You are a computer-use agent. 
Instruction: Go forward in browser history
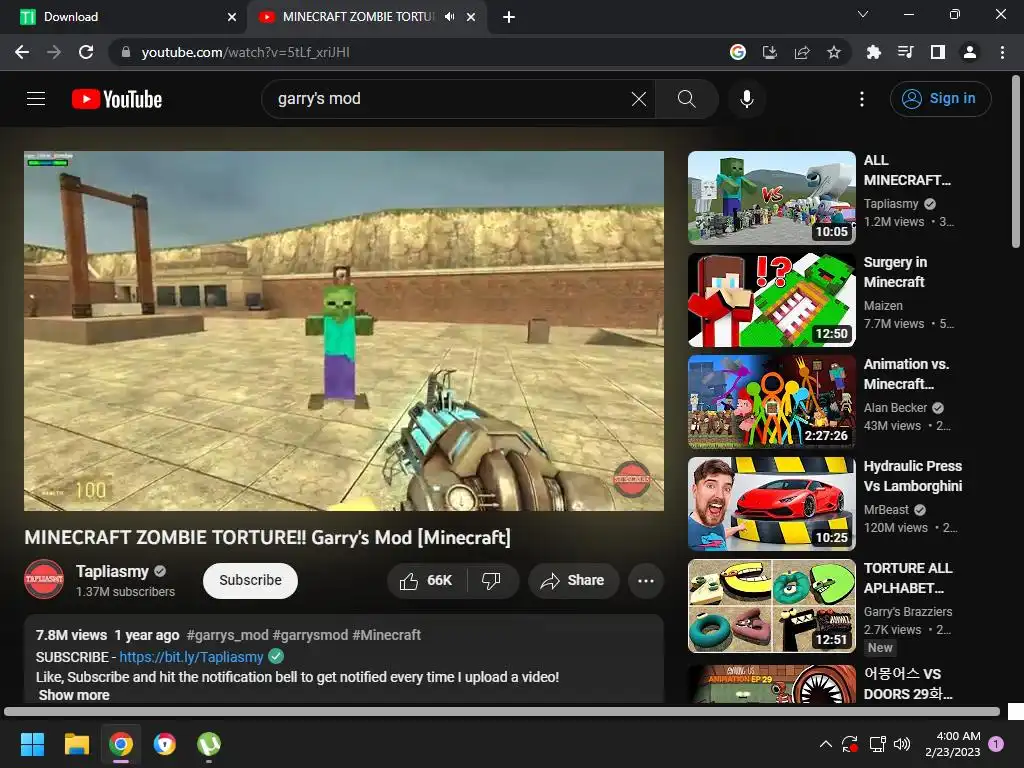point(54,52)
